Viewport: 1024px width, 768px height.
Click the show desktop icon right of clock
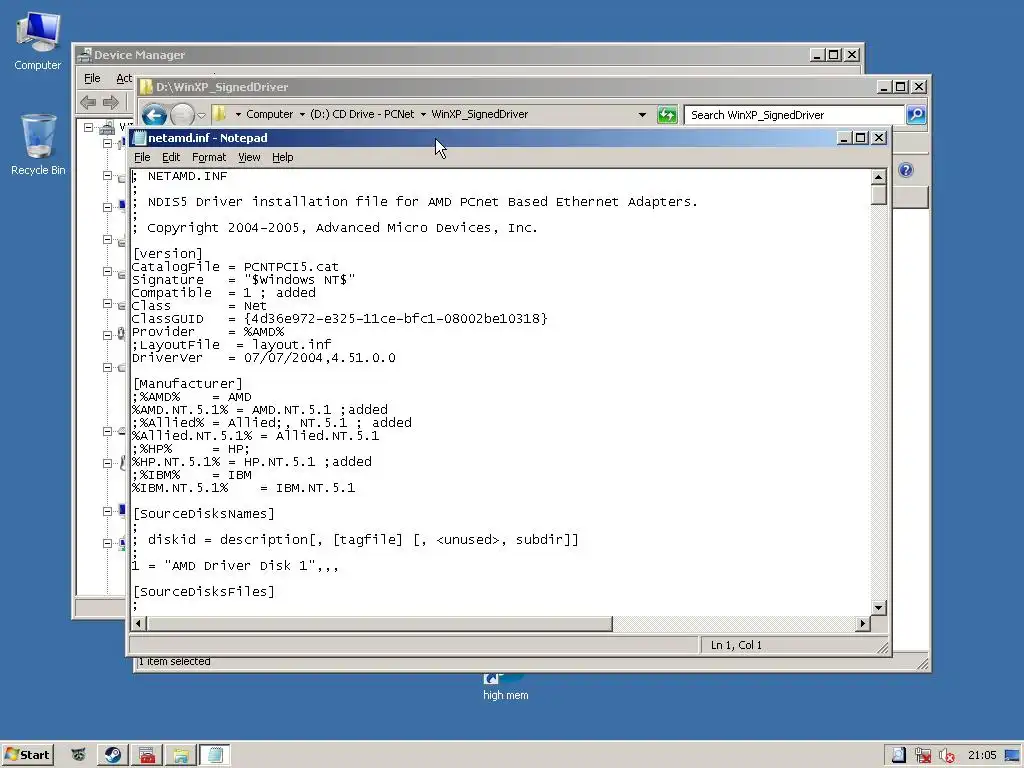tap(1012, 755)
